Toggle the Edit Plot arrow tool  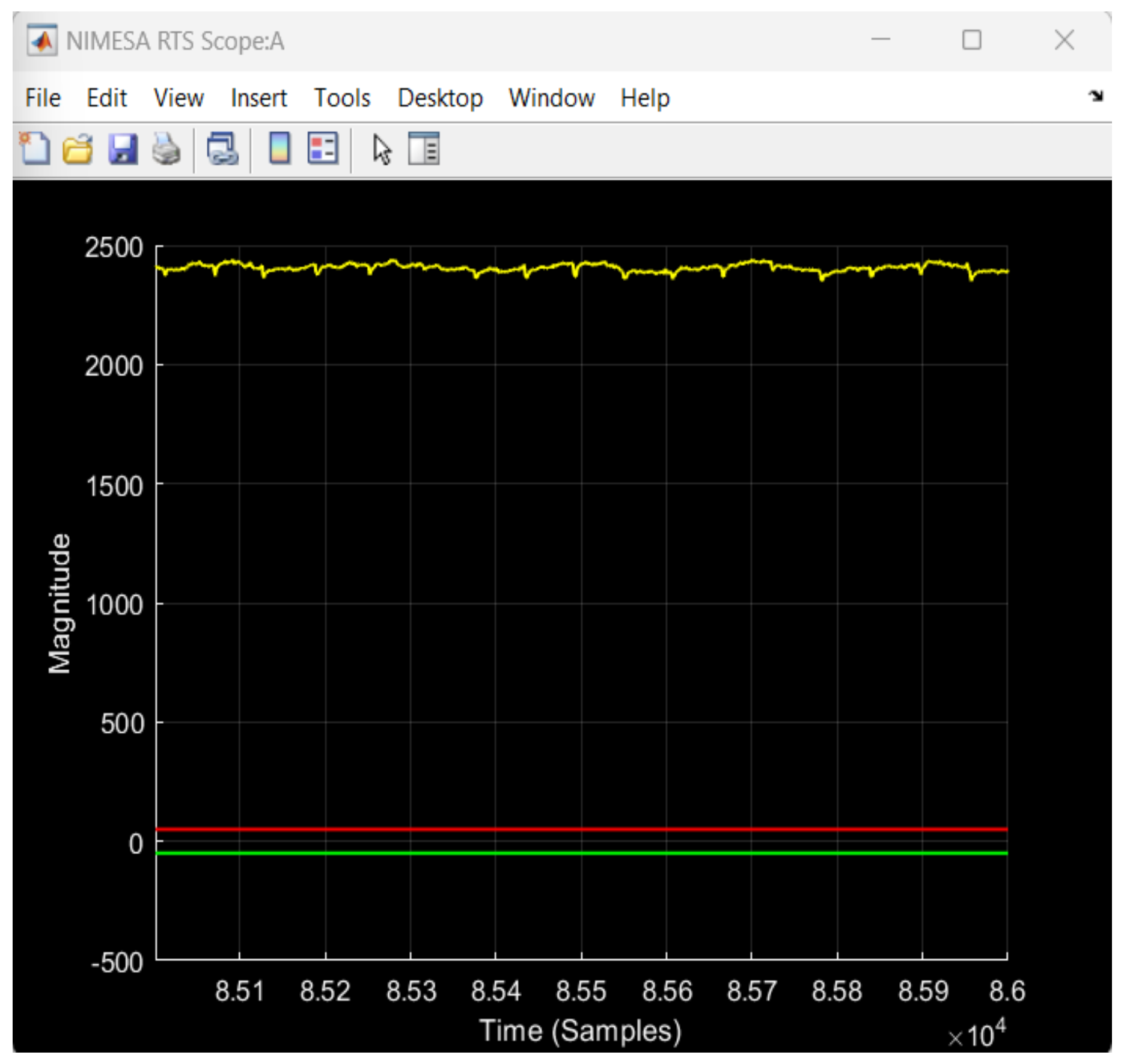382,149
